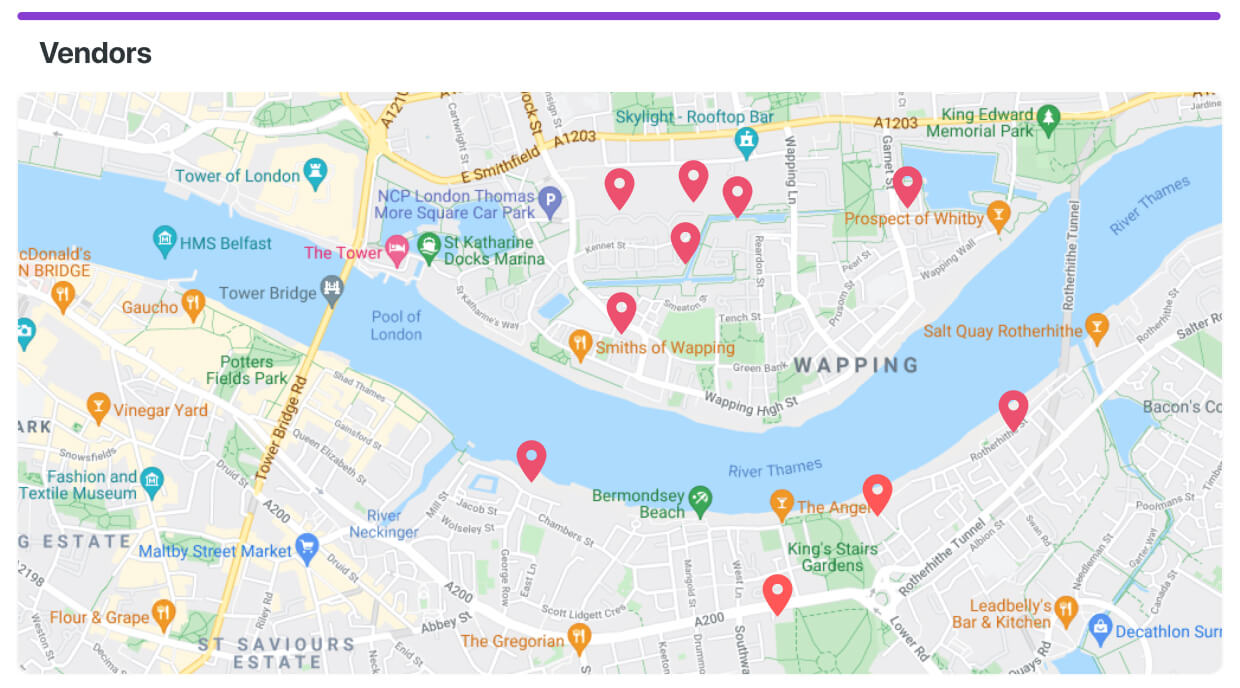The image size is (1240, 688).
Task: Click the Salt Quay Rotherhithe bar icon
Action: point(1097,329)
